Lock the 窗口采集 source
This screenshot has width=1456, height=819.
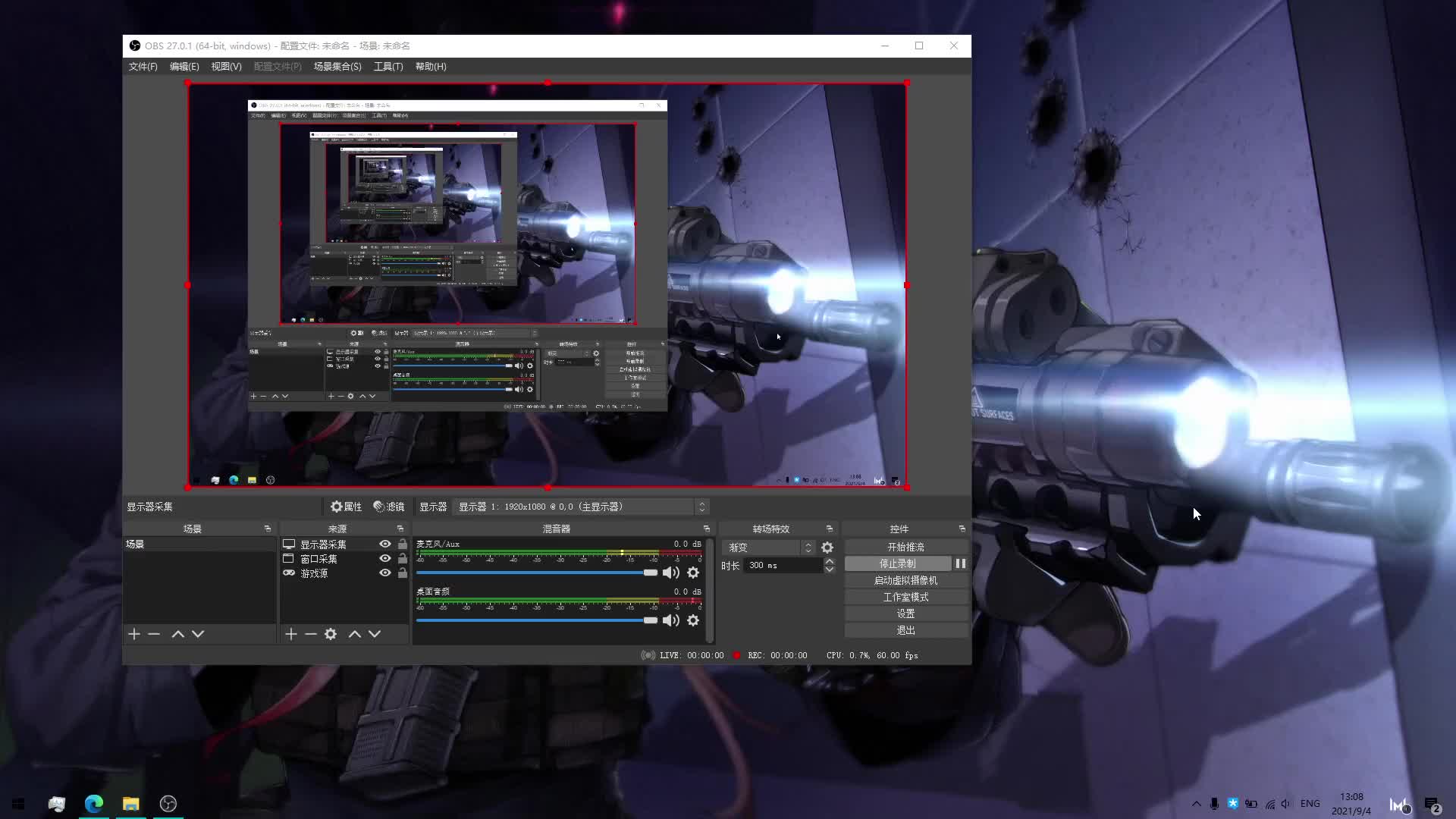tap(402, 559)
